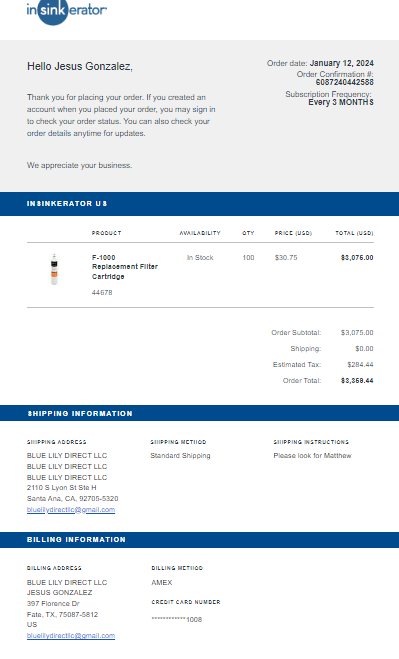399x659 pixels.
Task: Click the In Stock availability text
Action: pos(200,258)
